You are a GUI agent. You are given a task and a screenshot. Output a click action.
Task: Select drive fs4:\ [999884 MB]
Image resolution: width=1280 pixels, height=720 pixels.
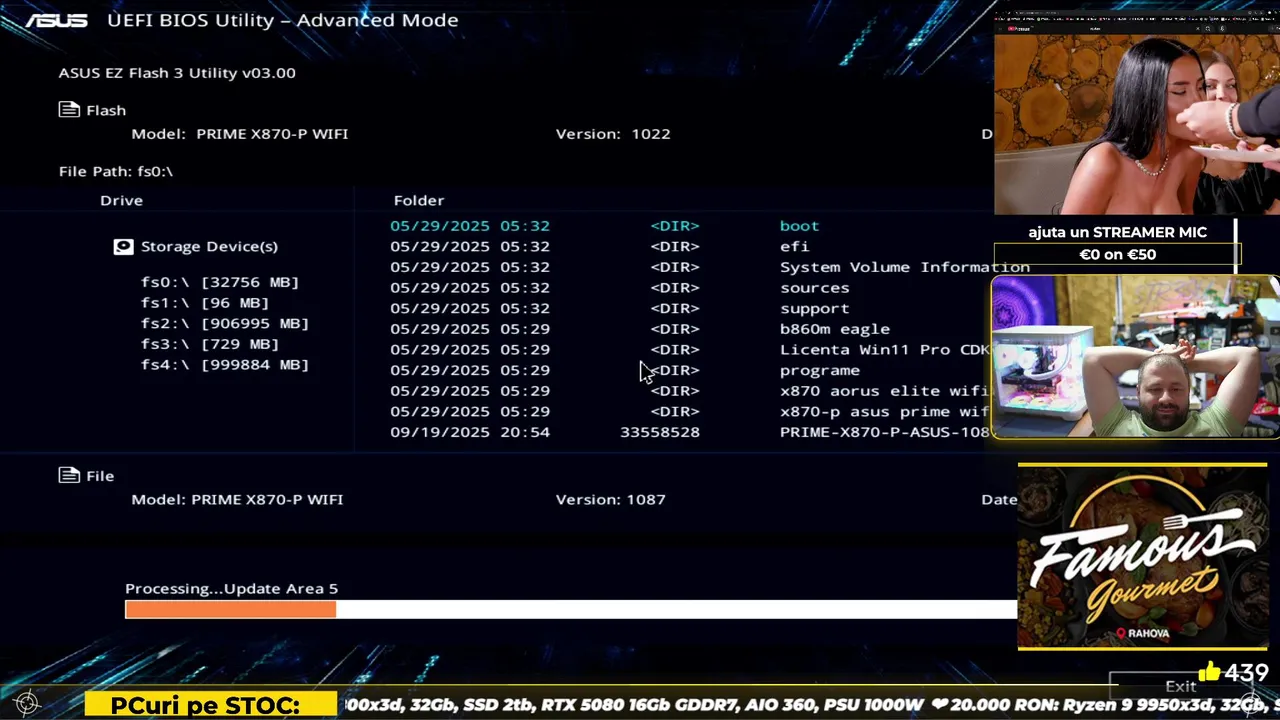click(x=225, y=364)
